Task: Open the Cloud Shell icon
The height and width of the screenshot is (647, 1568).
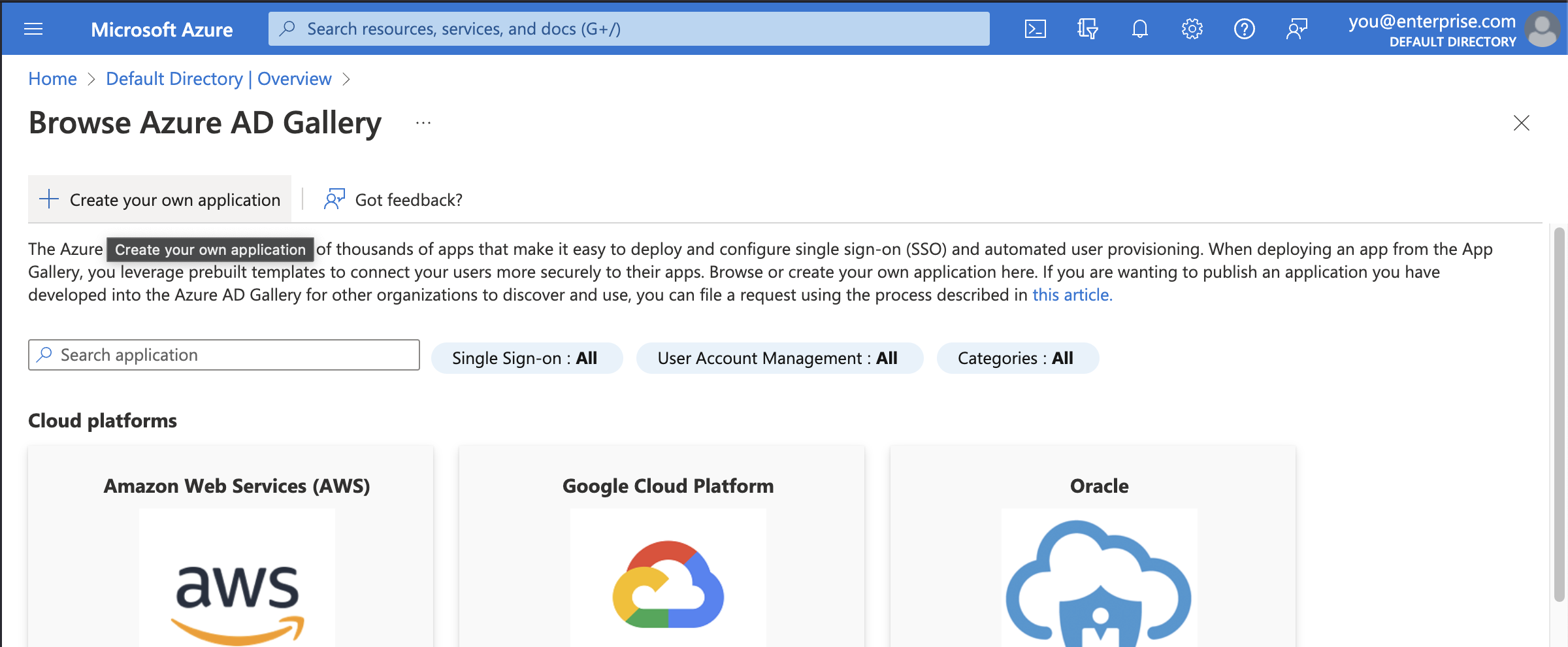Action: pyautogui.click(x=1035, y=28)
